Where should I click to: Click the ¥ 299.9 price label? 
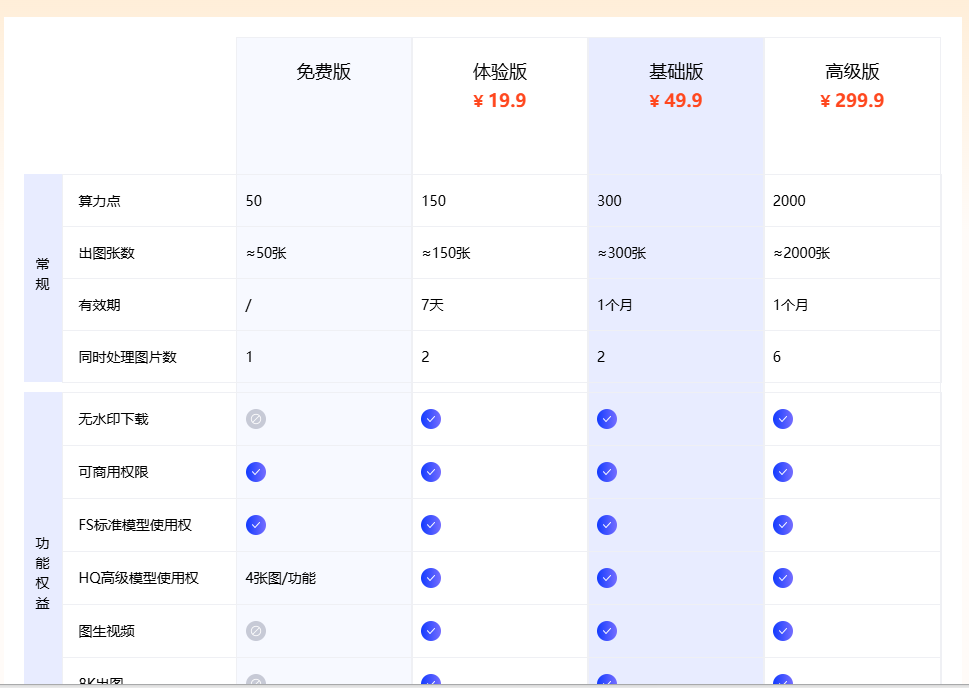click(x=852, y=101)
